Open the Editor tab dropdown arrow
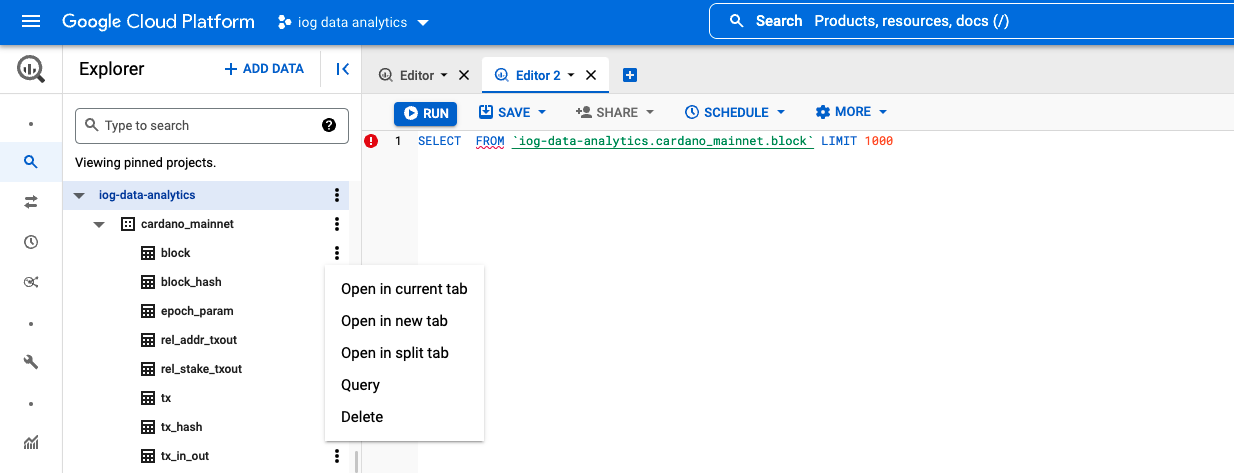1234x473 pixels. 444,75
